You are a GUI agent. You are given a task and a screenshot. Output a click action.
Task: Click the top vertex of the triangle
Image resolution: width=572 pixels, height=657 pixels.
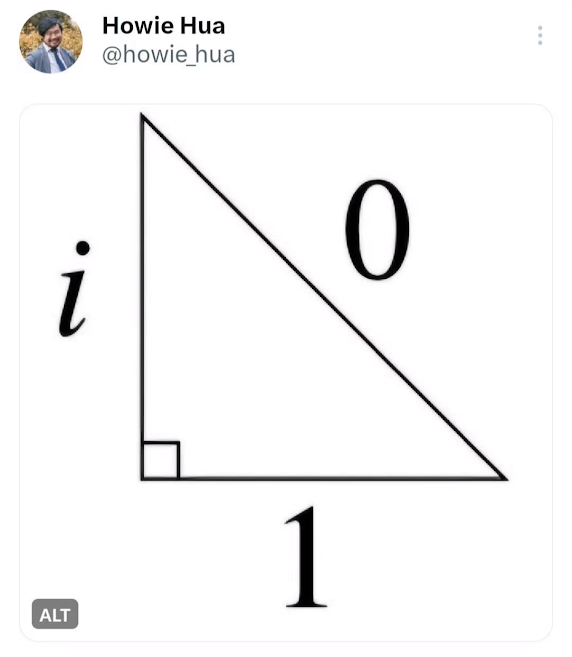click(142, 116)
